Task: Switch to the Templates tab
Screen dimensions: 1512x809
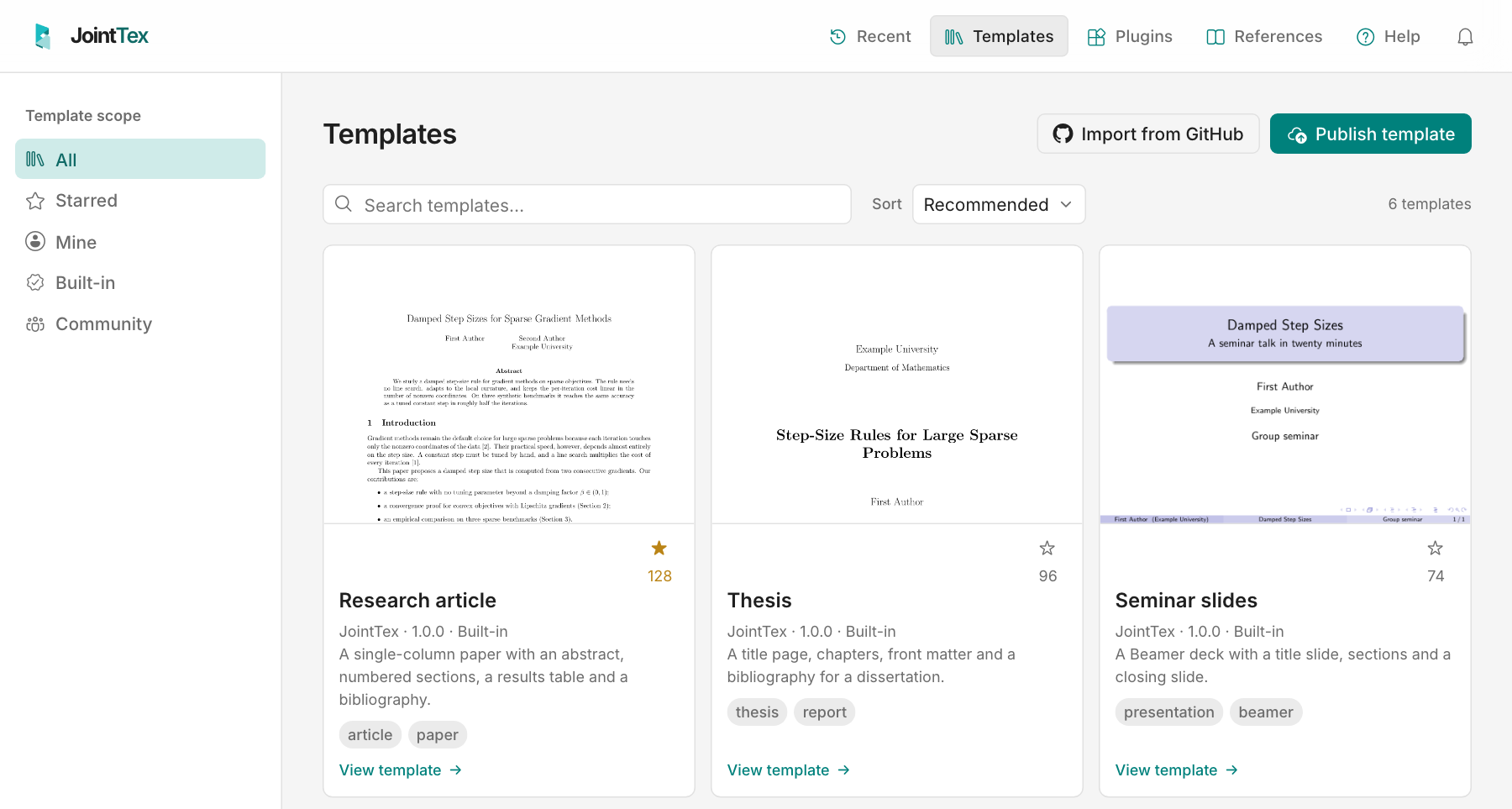Action: click(999, 36)
